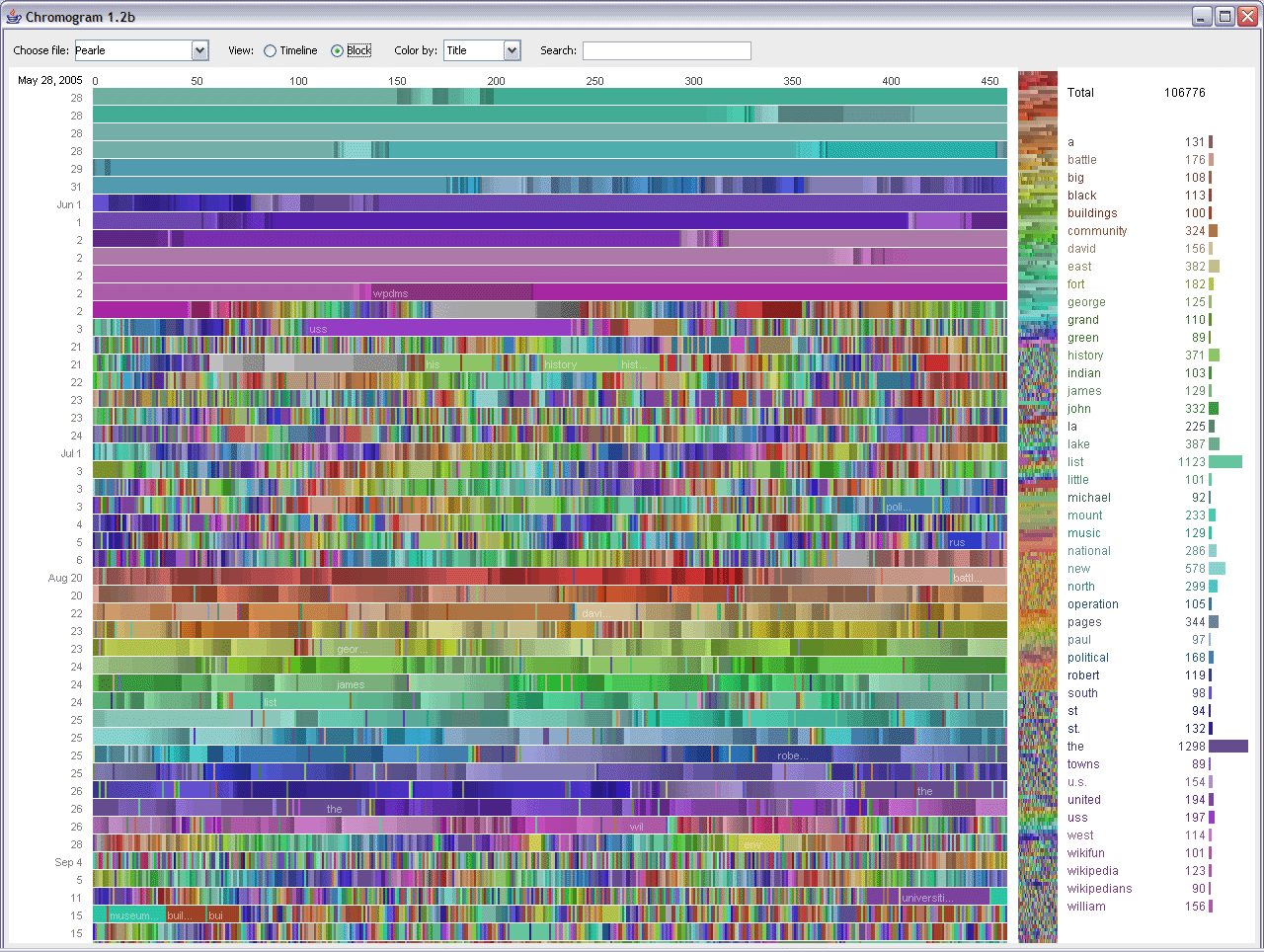Select the word "uss" in the word list

point(1076,817)
